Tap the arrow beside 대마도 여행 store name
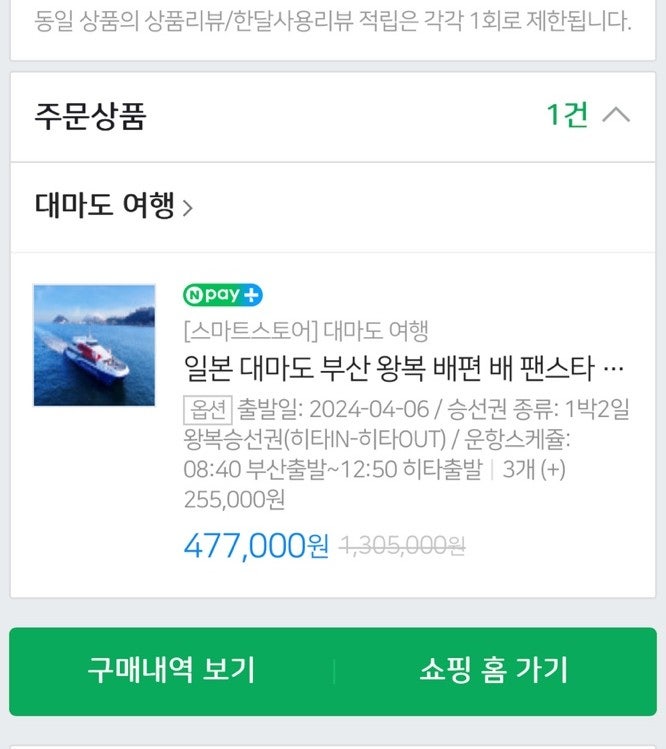This screenshot has height=749, width=666. (188, 209)
